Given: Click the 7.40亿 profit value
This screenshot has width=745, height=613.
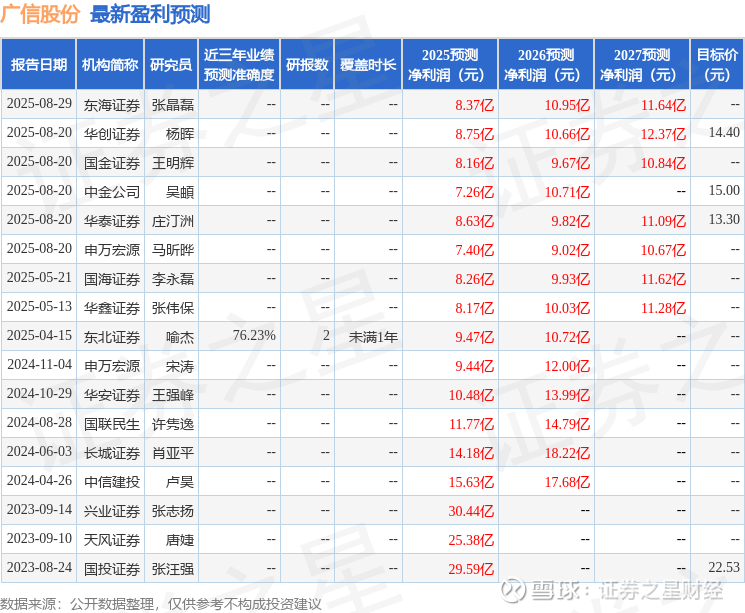Looking at the screenshot, I should point(474,250).
